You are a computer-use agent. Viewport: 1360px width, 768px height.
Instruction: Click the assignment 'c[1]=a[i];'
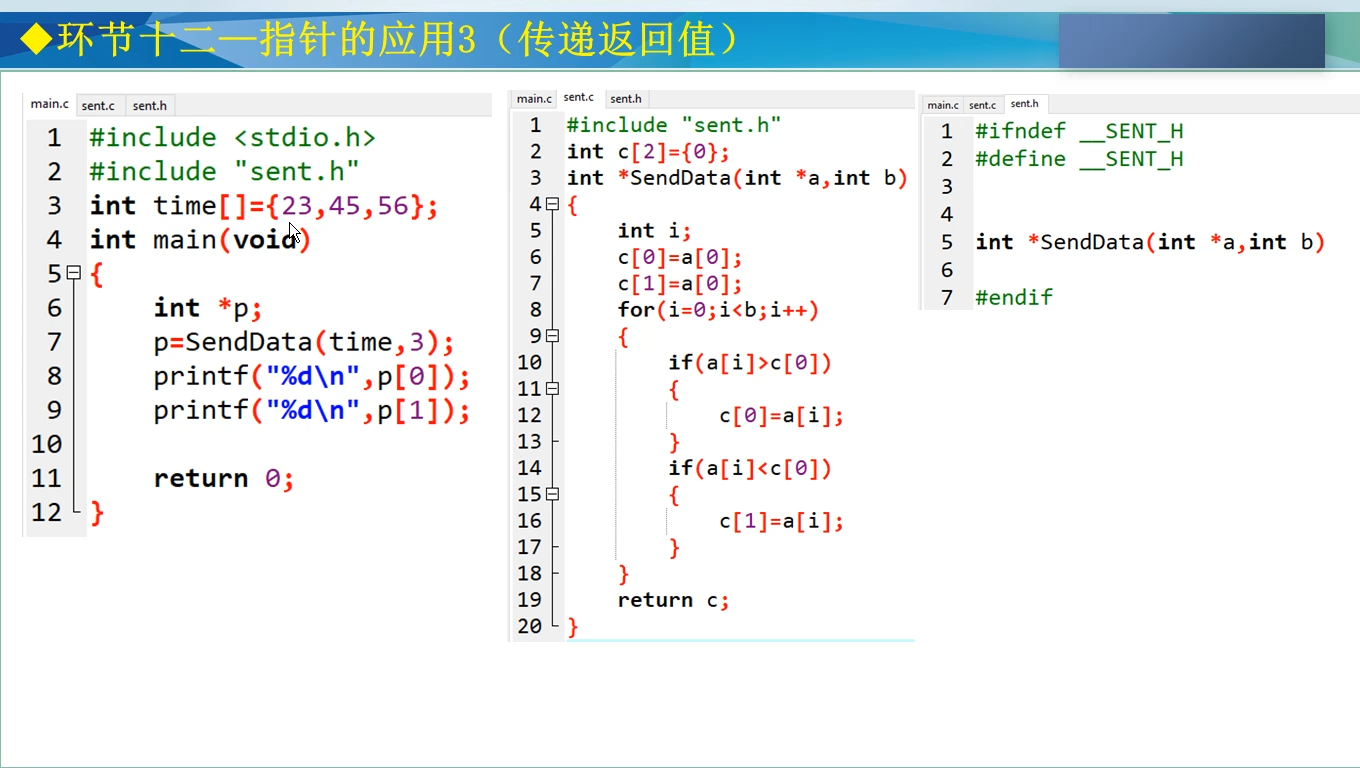782,521
